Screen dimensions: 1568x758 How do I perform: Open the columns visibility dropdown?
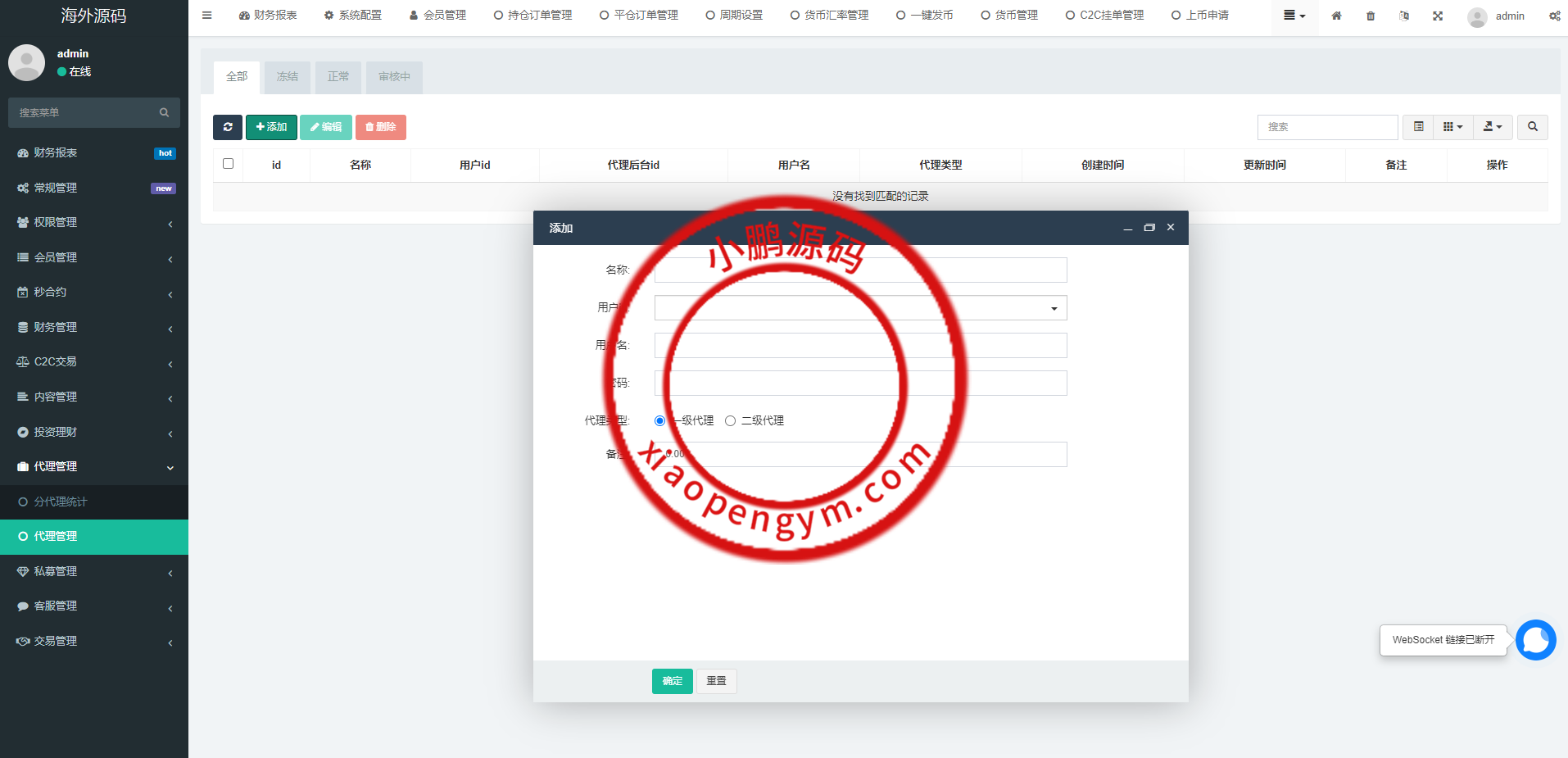tap(1452, 127)
